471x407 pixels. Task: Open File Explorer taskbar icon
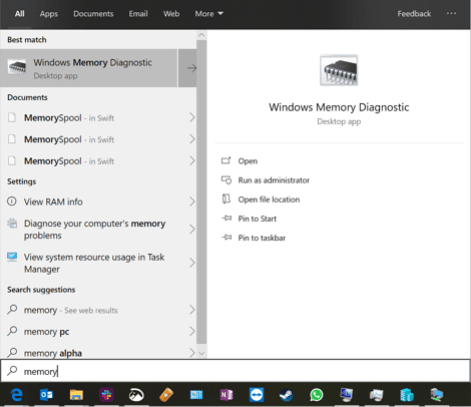[76, 395]
